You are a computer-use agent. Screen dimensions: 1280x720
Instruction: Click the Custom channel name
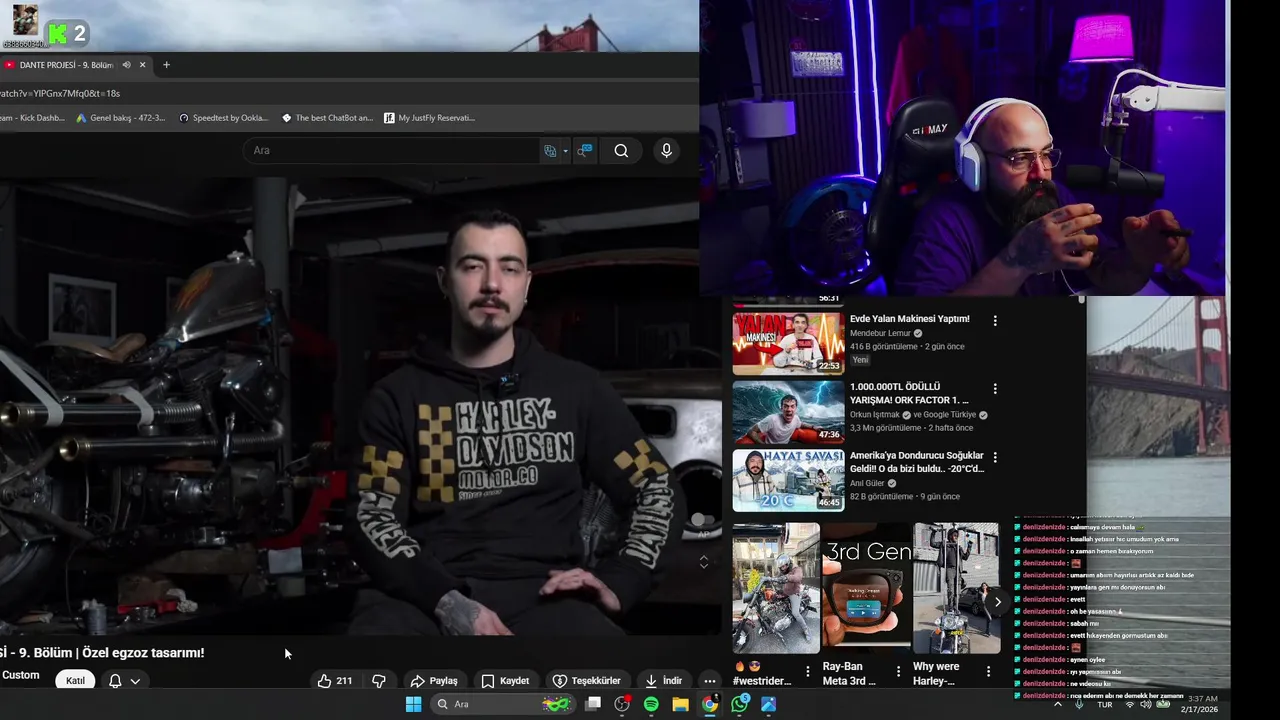[x=20, y=675]
